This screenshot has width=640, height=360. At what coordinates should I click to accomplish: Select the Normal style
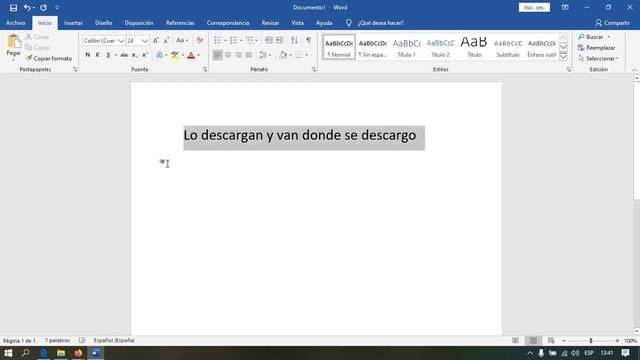tap(339, 47)
